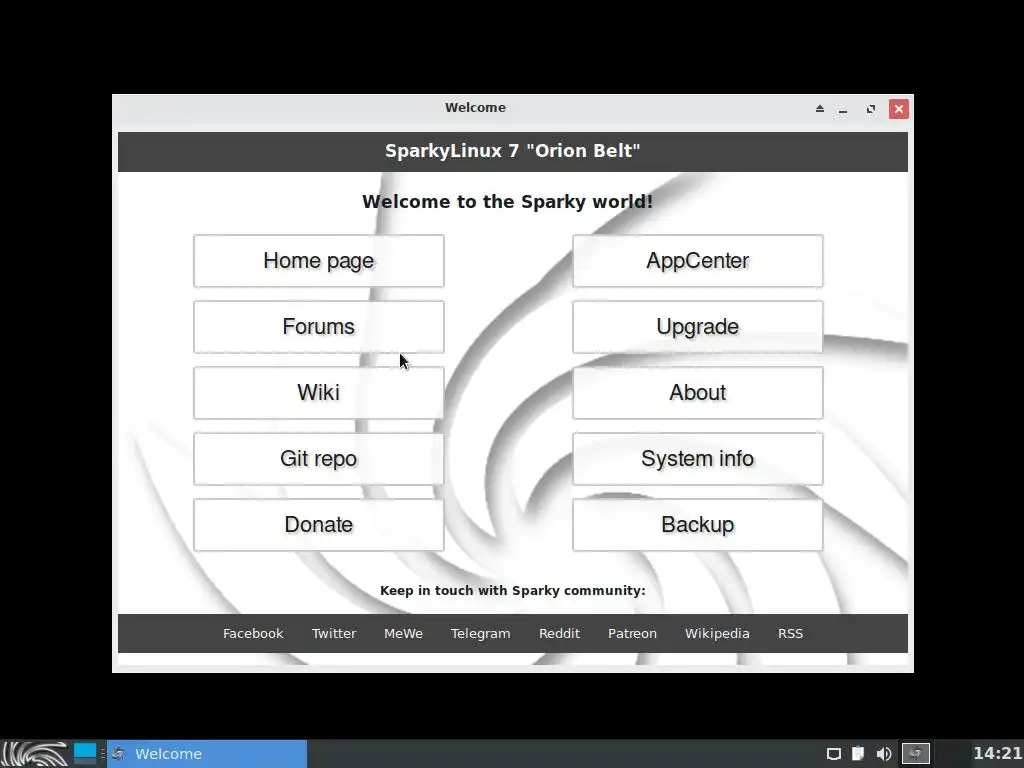Click the Forums button
The height and width of the screenshot is (768, 1024).
[x=319, y=327]
